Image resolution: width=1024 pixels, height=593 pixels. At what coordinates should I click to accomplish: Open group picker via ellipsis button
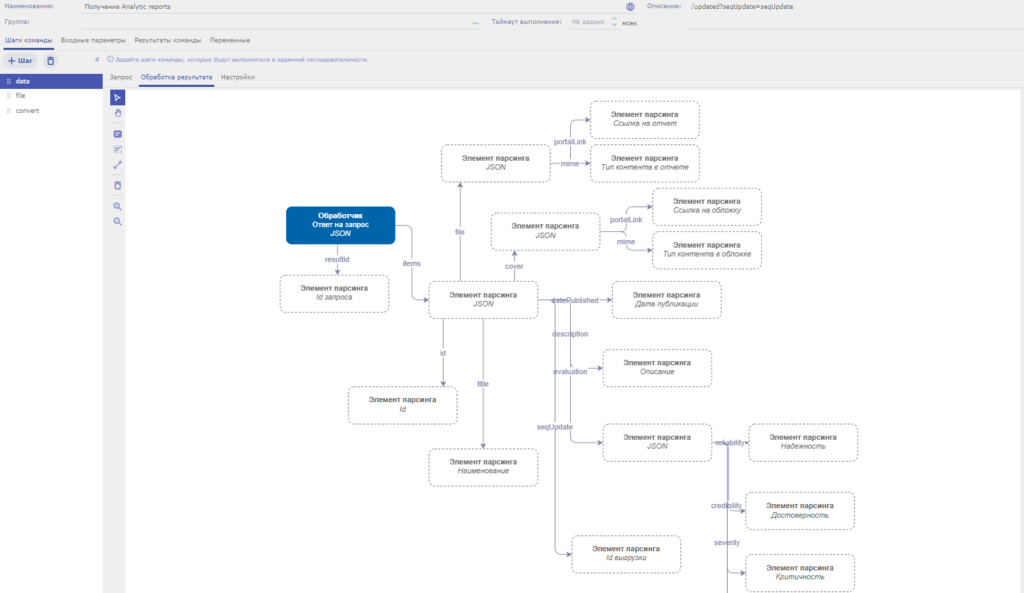[475, 21]
